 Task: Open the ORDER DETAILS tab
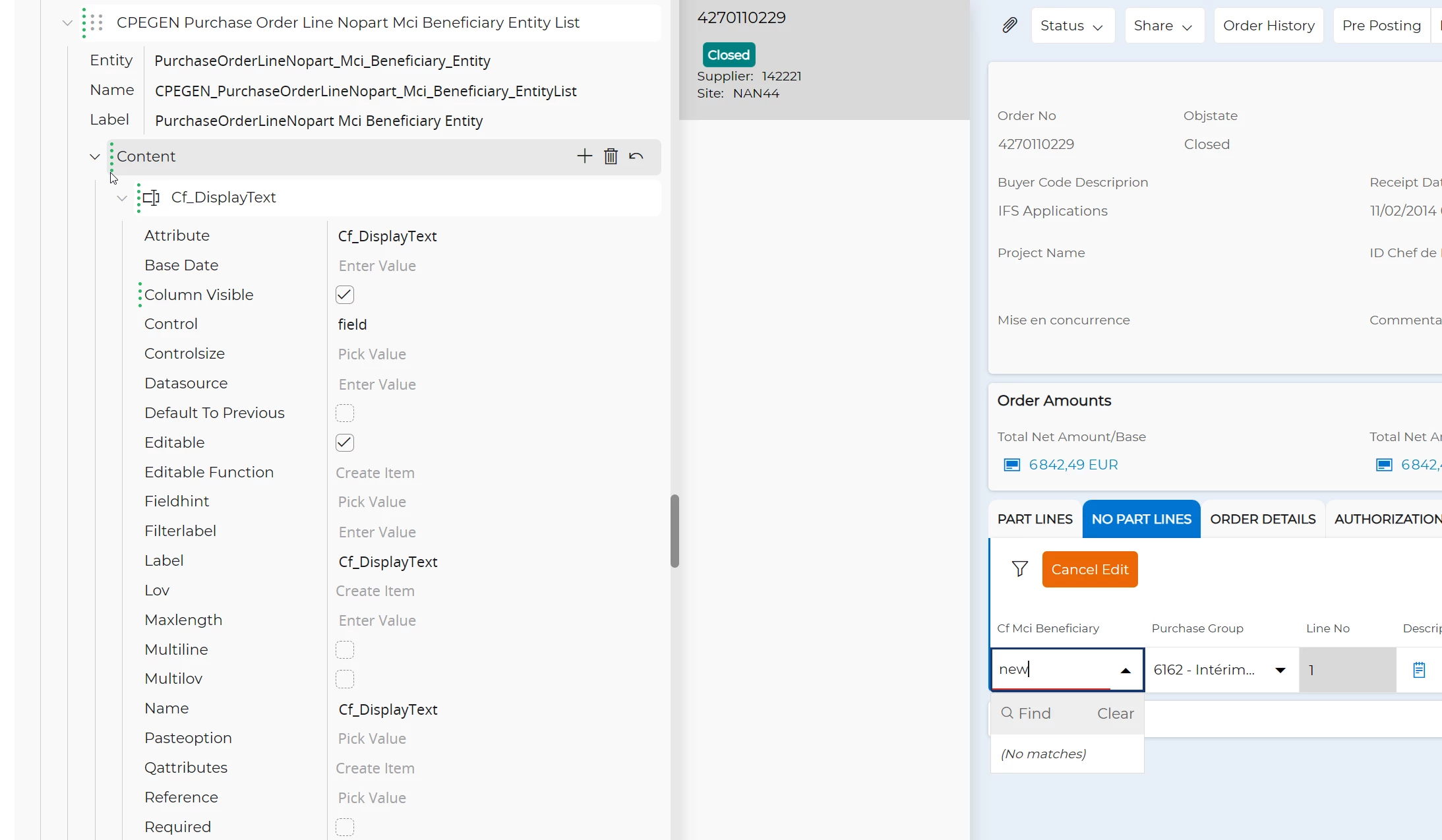[1263, 520]
